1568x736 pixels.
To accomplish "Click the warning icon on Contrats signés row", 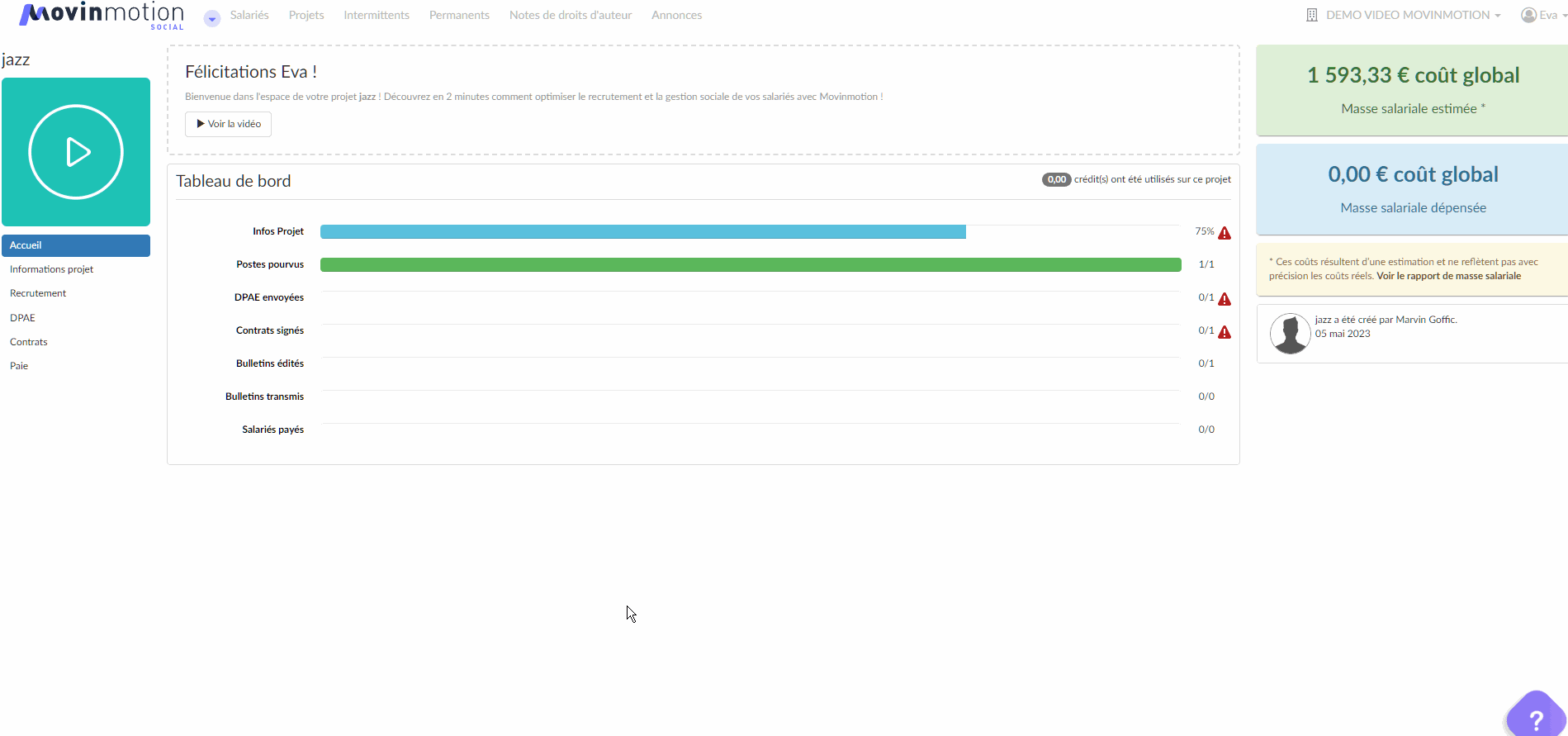I will point(1225,332).
